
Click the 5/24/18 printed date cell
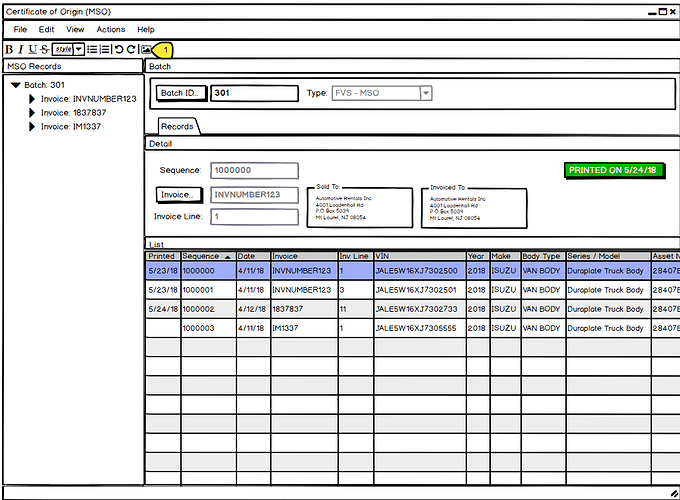(163, 309)
